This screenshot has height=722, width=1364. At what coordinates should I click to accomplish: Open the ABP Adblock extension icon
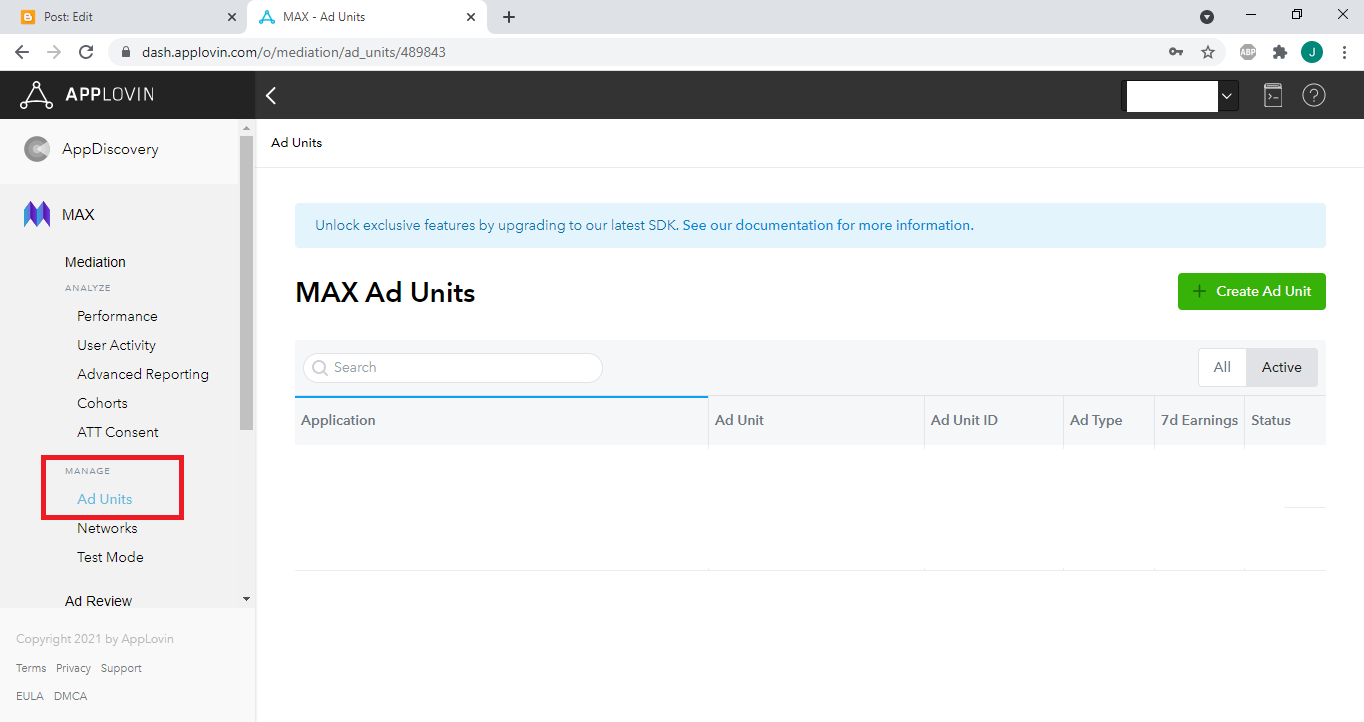tap(1248, 52)
